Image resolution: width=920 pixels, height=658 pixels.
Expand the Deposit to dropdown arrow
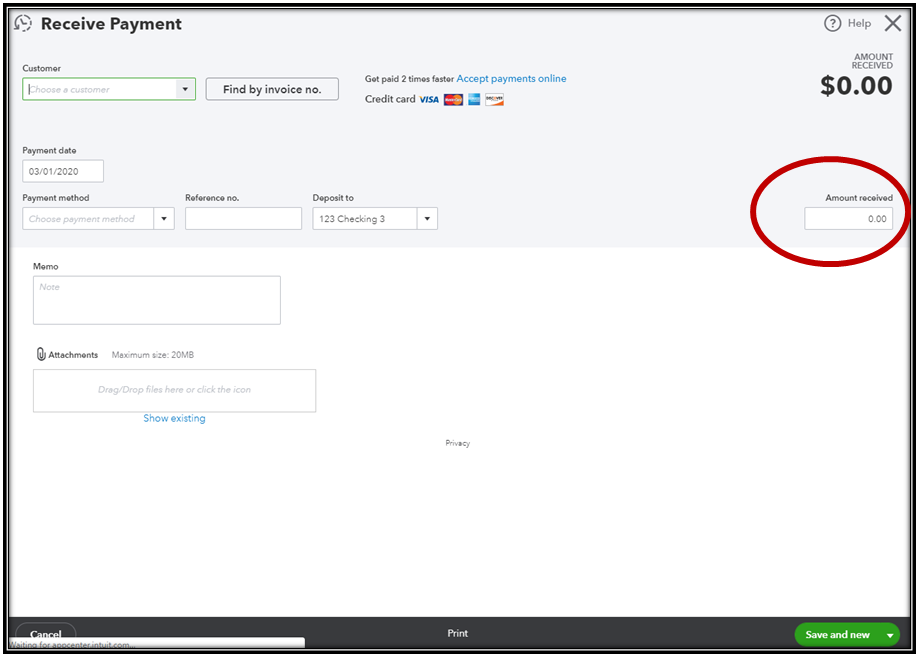(x=427, y=219)
